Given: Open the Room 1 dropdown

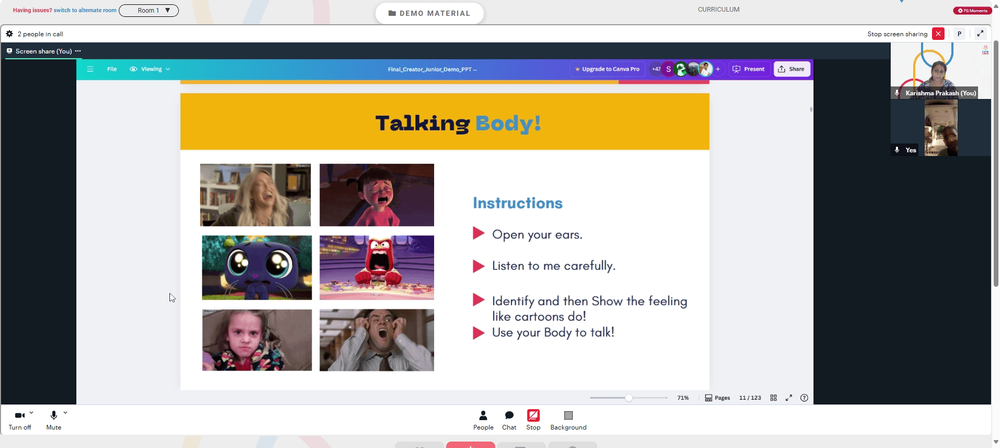Looking at the screenshot, I should (149, 10).
